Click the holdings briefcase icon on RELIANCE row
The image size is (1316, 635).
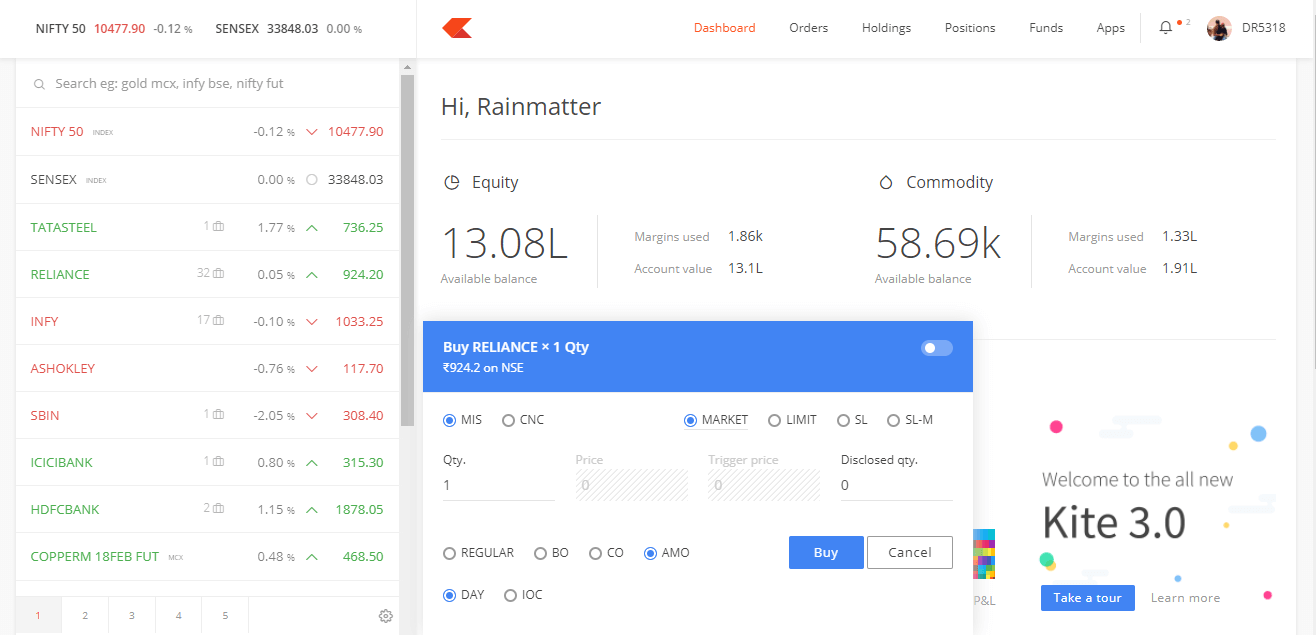click(218, 274)
